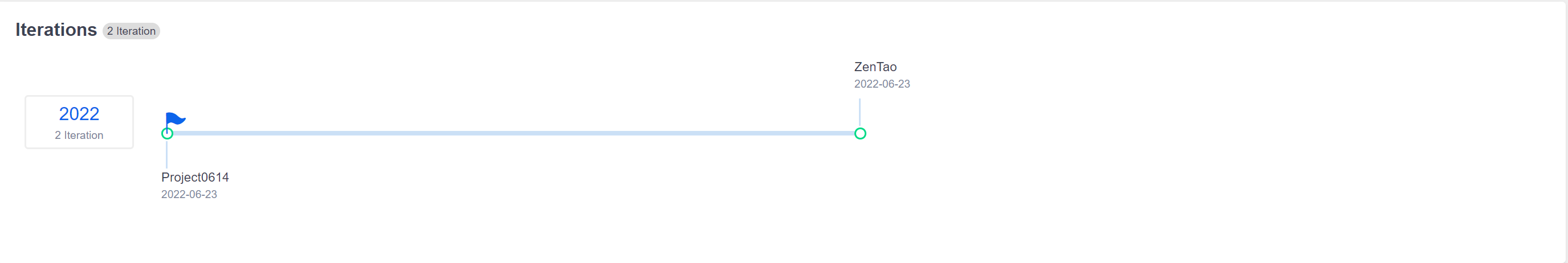Click "2 Iteration" text inside year card
Image resolution: width=1568 pixels, height=263 pixels.
tap(79, 135)
